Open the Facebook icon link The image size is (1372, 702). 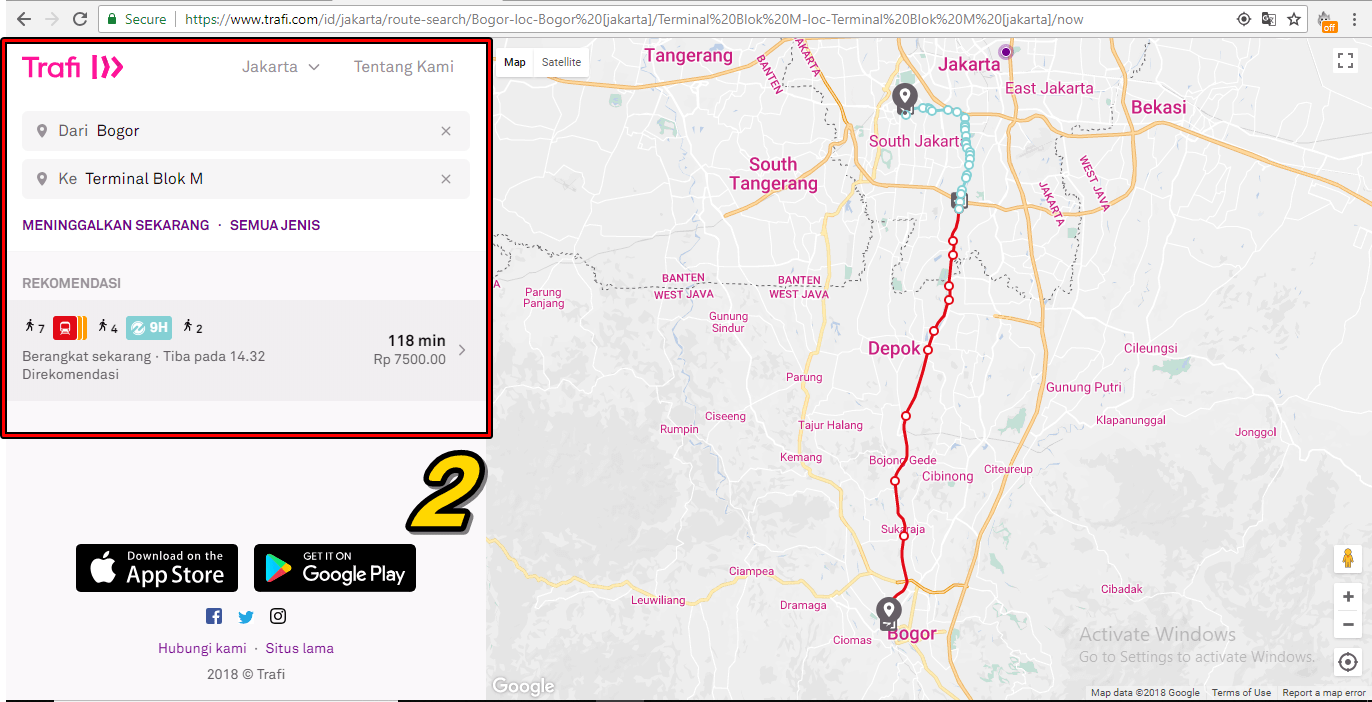[x=214, y=616]
